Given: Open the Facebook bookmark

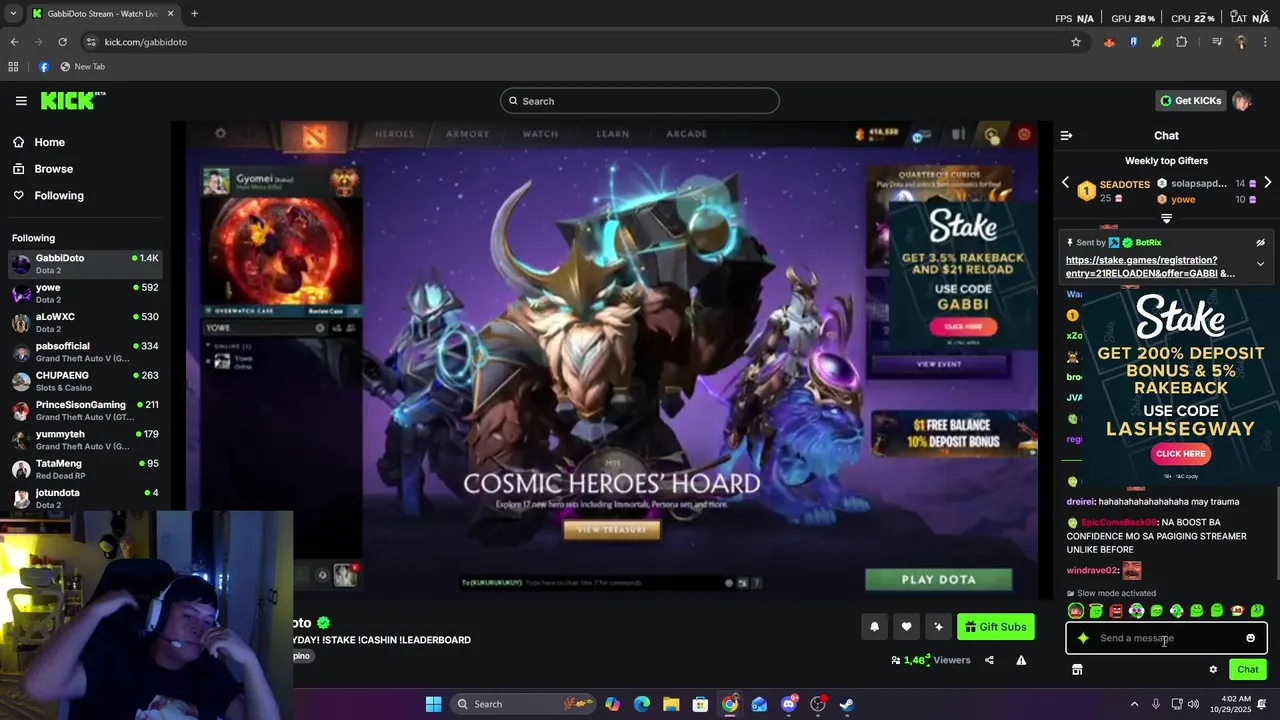Looking at the screenshot, I should (x=43, y=67).
